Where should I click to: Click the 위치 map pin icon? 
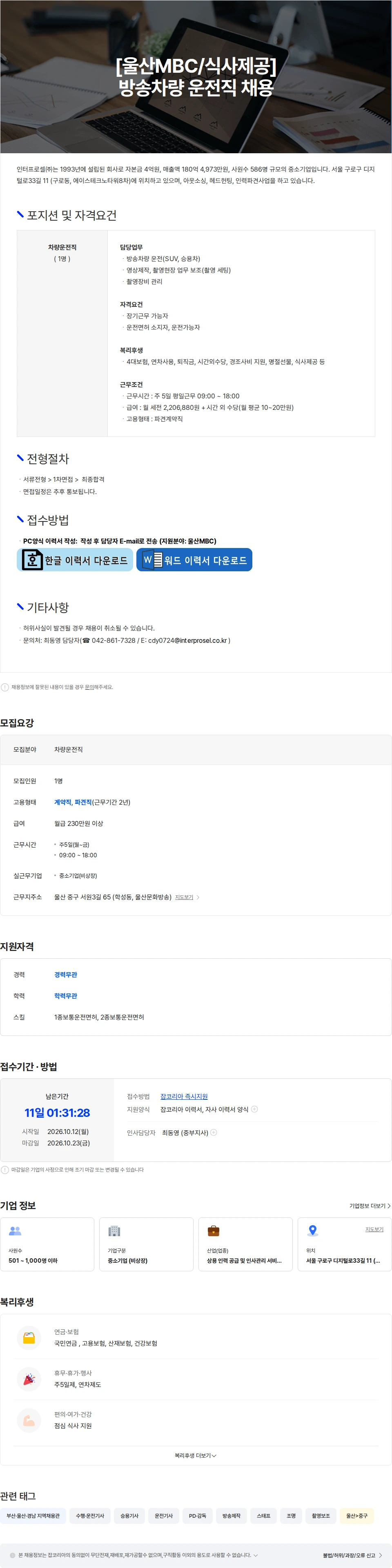[x=312, y=1231]
